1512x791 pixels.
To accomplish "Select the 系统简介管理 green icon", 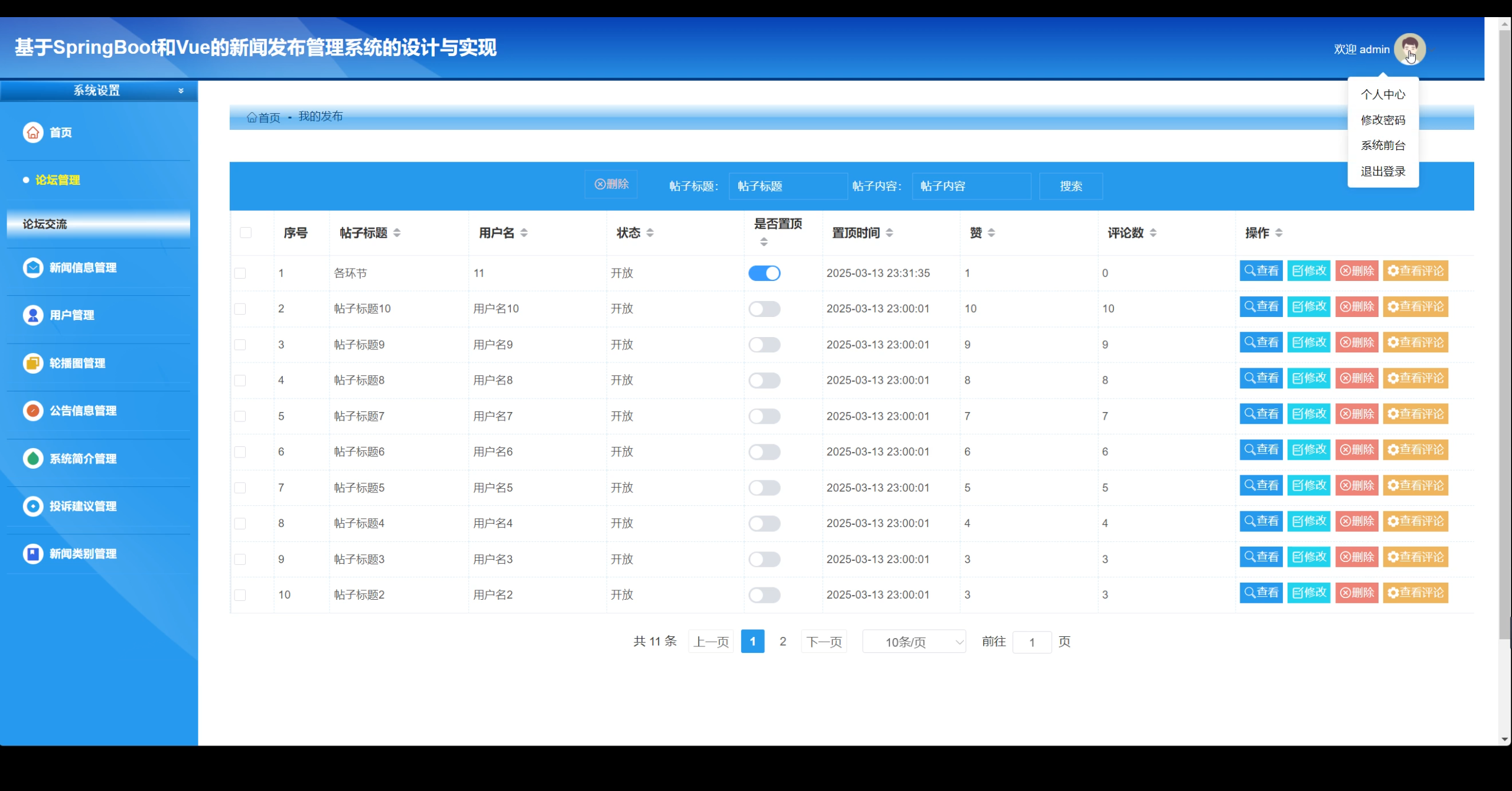I will 33,459.
